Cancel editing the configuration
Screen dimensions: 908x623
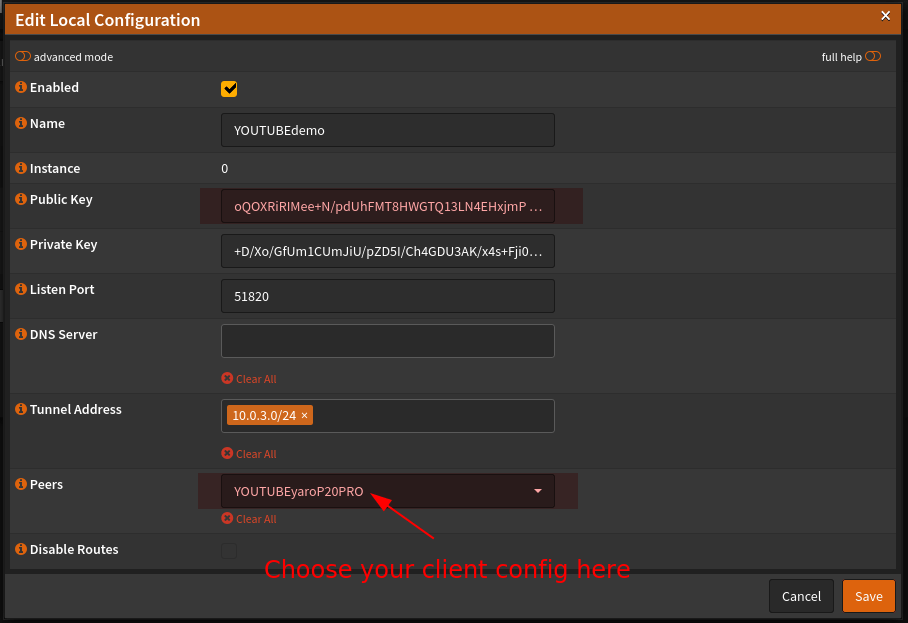click(x=801, y=596)
